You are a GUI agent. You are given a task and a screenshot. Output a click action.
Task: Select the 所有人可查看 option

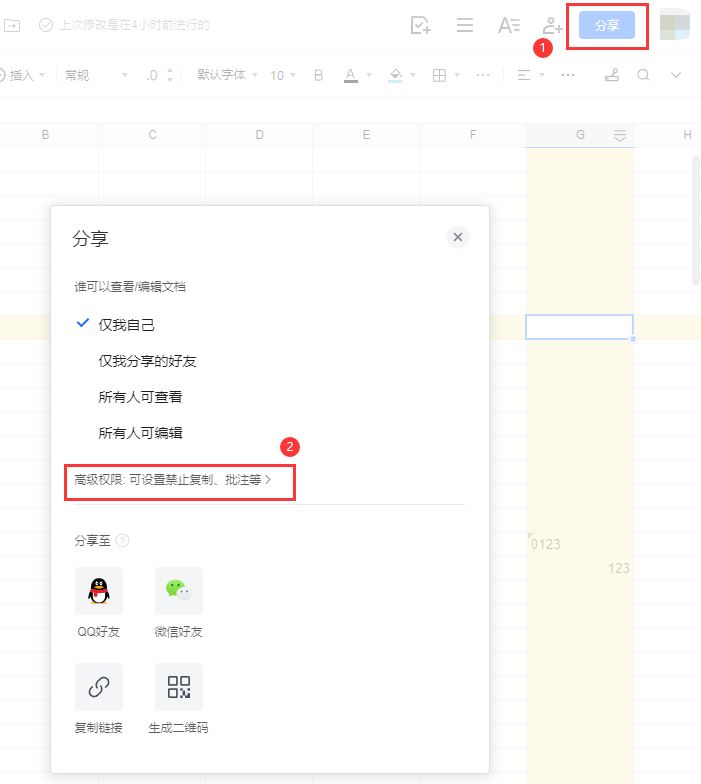[x=140, y=397]
